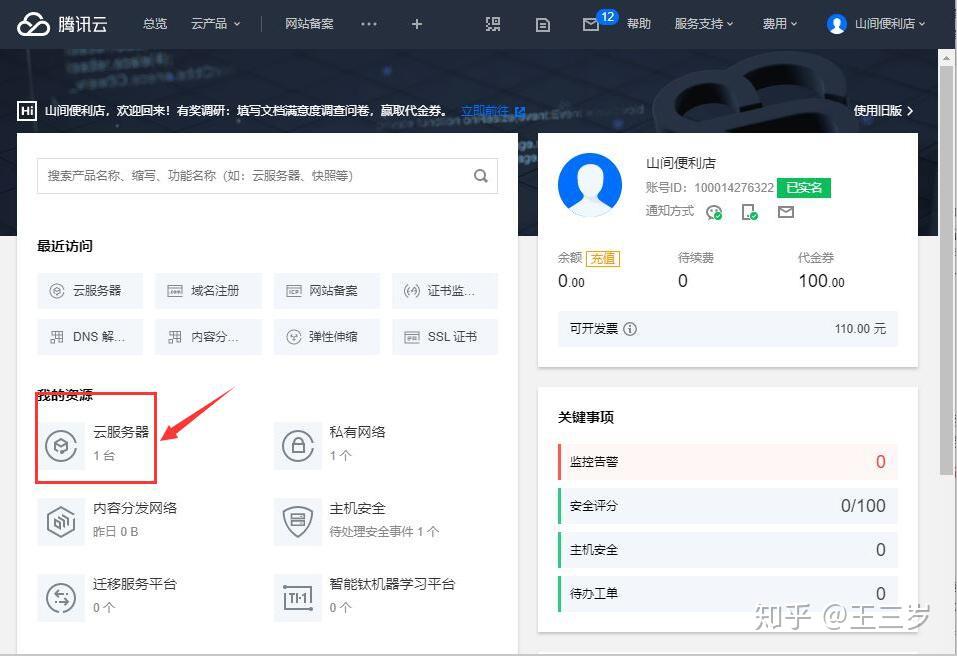Click the account ID 100014276322 text
This screenshot has height=656, width=957.
click(734, 188)
